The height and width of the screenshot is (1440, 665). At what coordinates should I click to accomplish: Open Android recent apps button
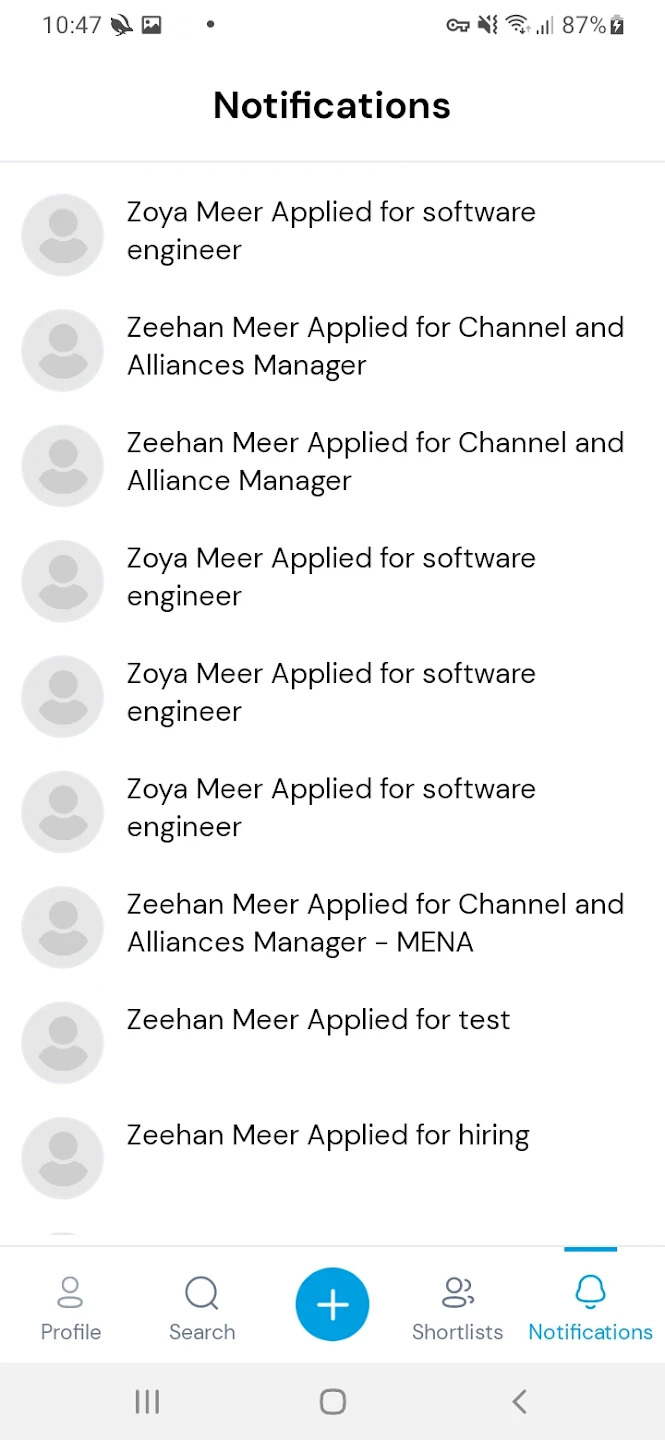pyautogui.click(x=147, y=1401)
